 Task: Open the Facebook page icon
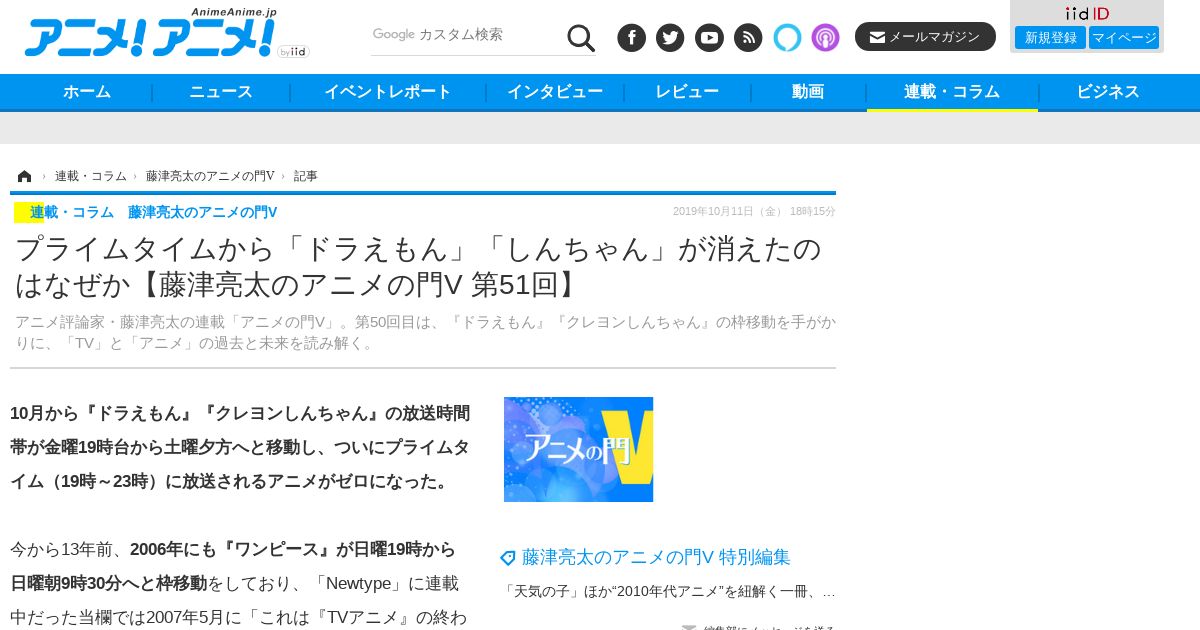632,38
